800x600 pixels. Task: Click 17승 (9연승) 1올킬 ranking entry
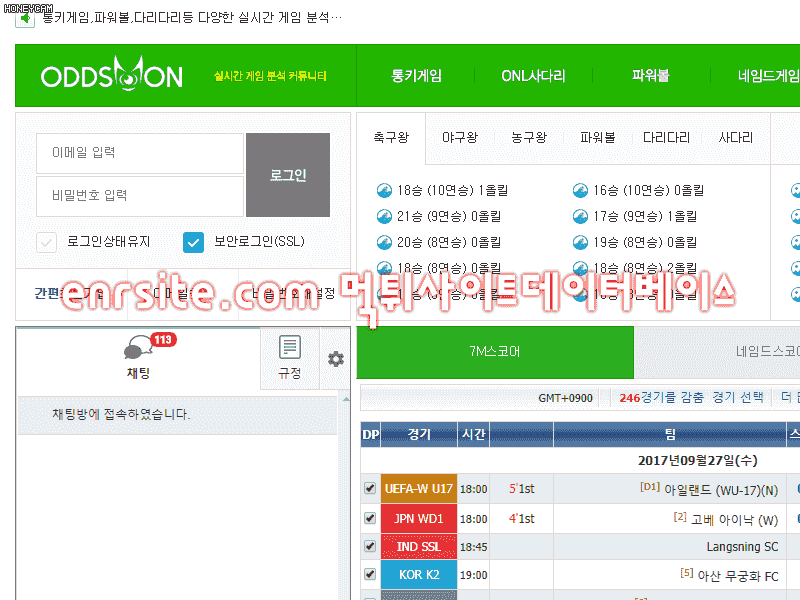645,217
